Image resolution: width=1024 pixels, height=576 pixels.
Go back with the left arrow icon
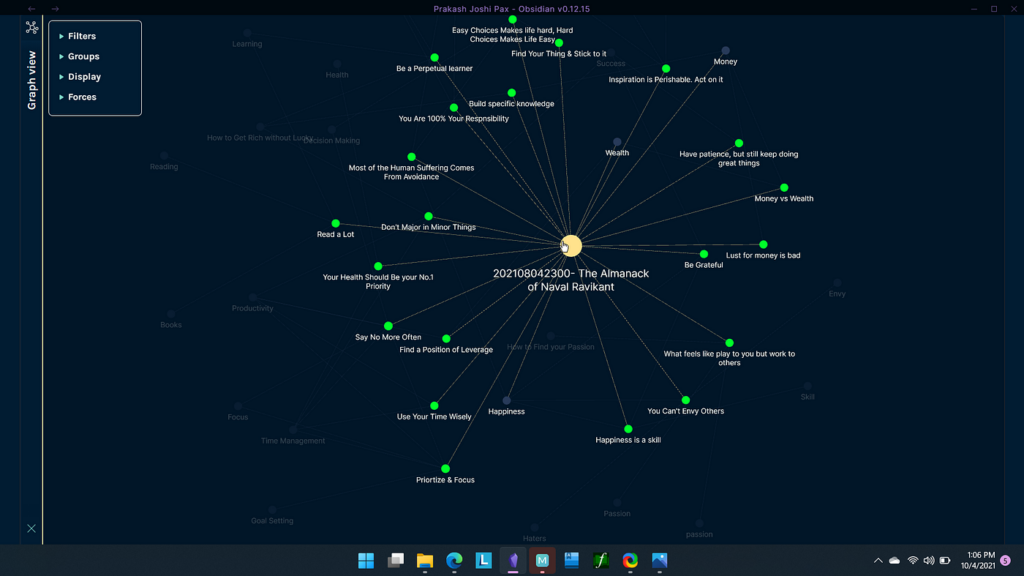point(31,8)
